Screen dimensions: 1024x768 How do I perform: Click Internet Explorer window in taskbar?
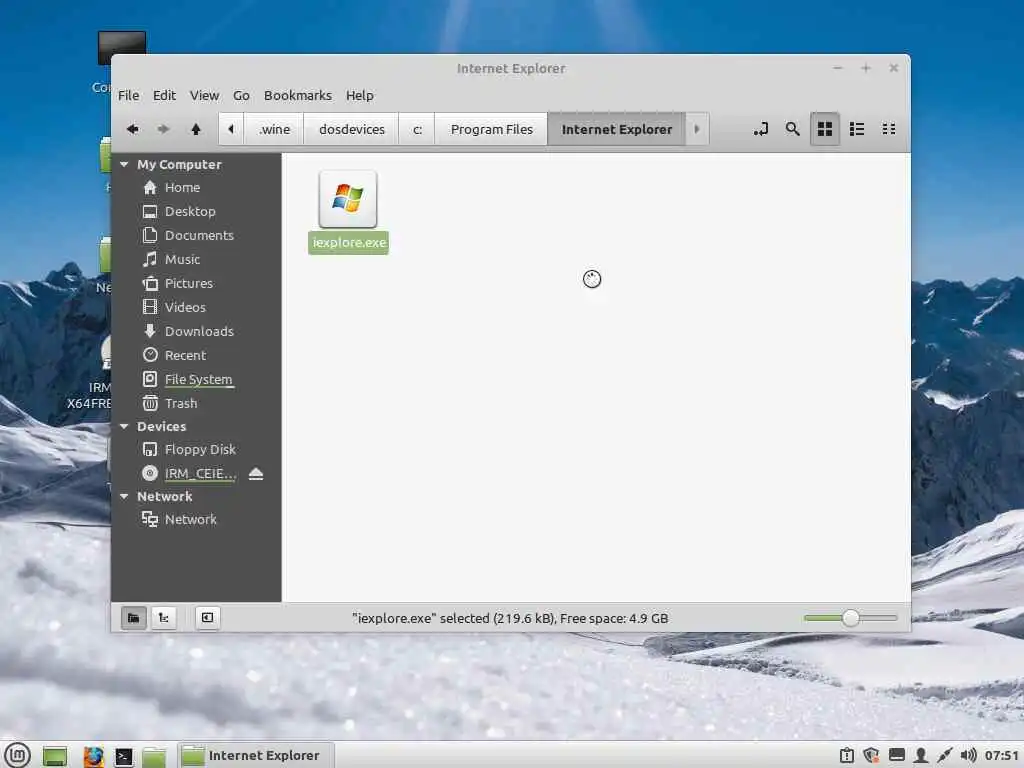point(256,756)
